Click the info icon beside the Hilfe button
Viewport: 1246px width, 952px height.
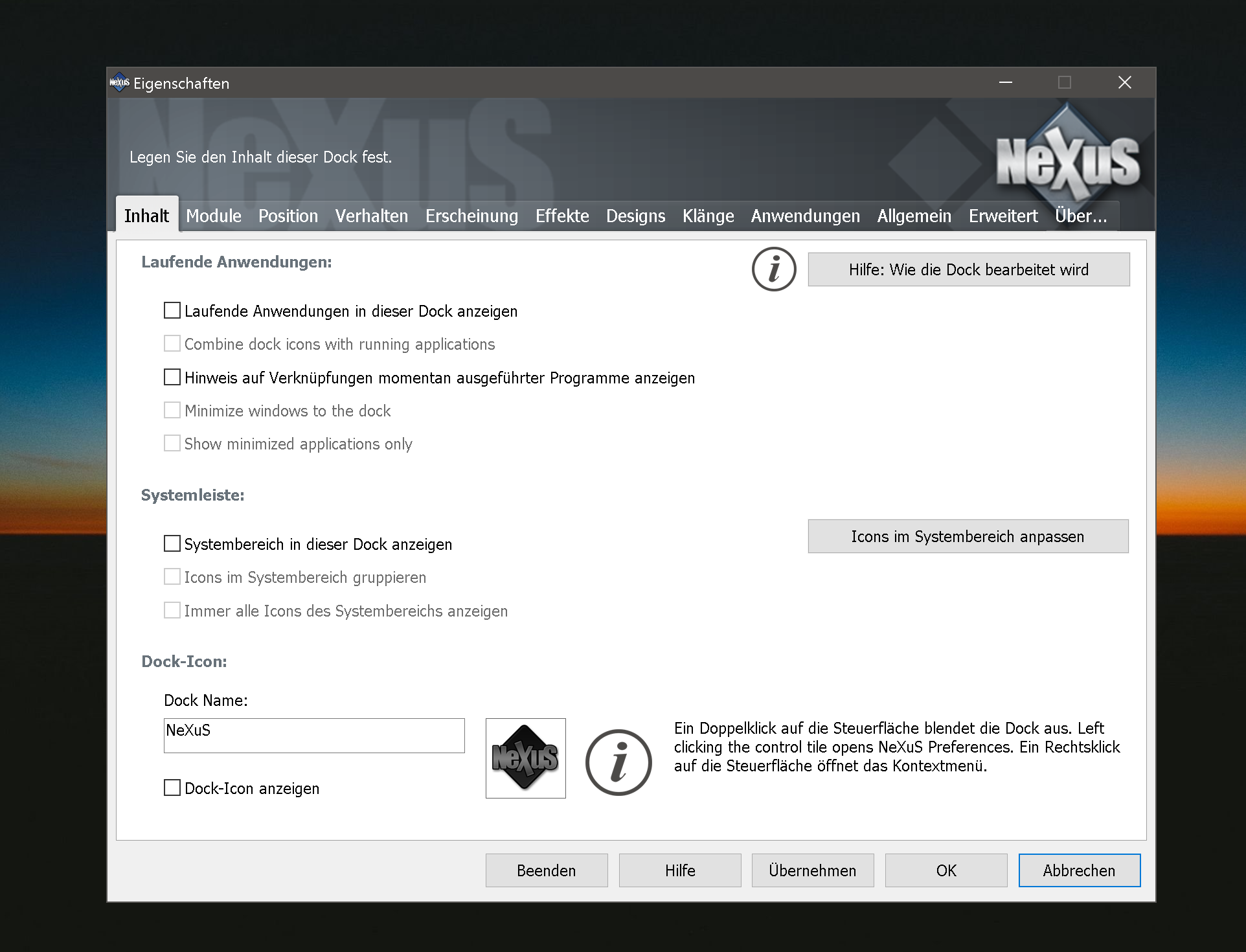[774, 269]
